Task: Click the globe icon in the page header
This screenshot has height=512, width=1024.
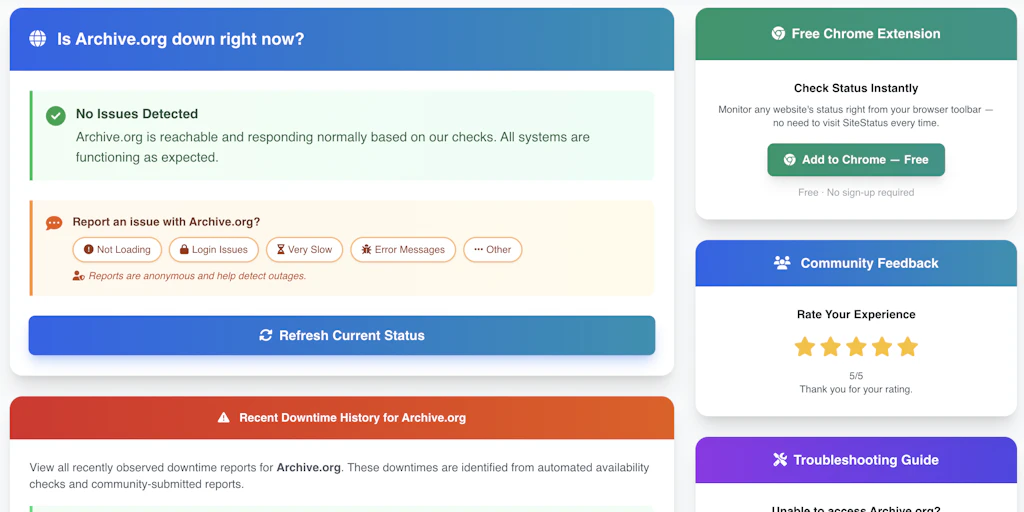Action: (x=38, y=39)
